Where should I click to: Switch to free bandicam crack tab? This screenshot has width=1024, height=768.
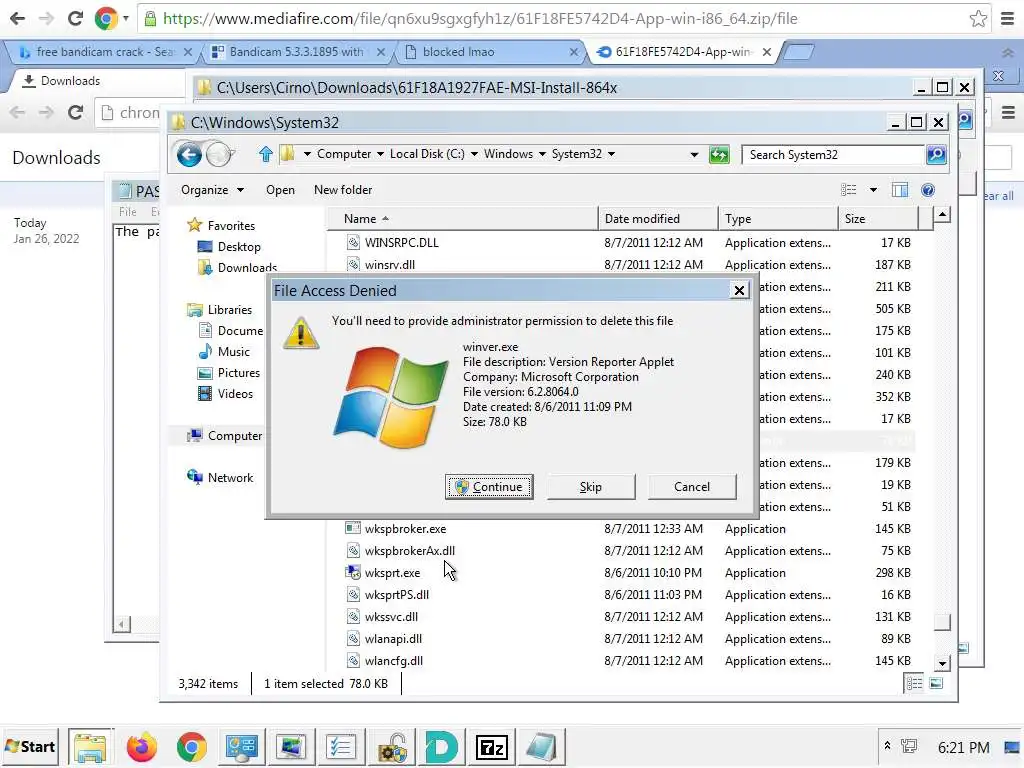pyautogui.click(x=104, y=52)
